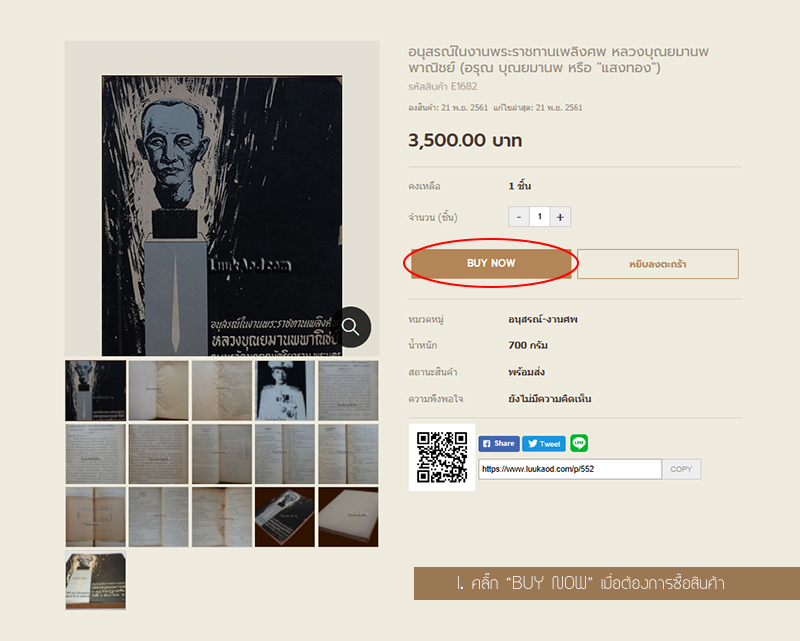The height and width of the screenshot is (641, 800).
Task: Share product through the green LINE icon
Action: pyautogui.click(x=579, y=443)
